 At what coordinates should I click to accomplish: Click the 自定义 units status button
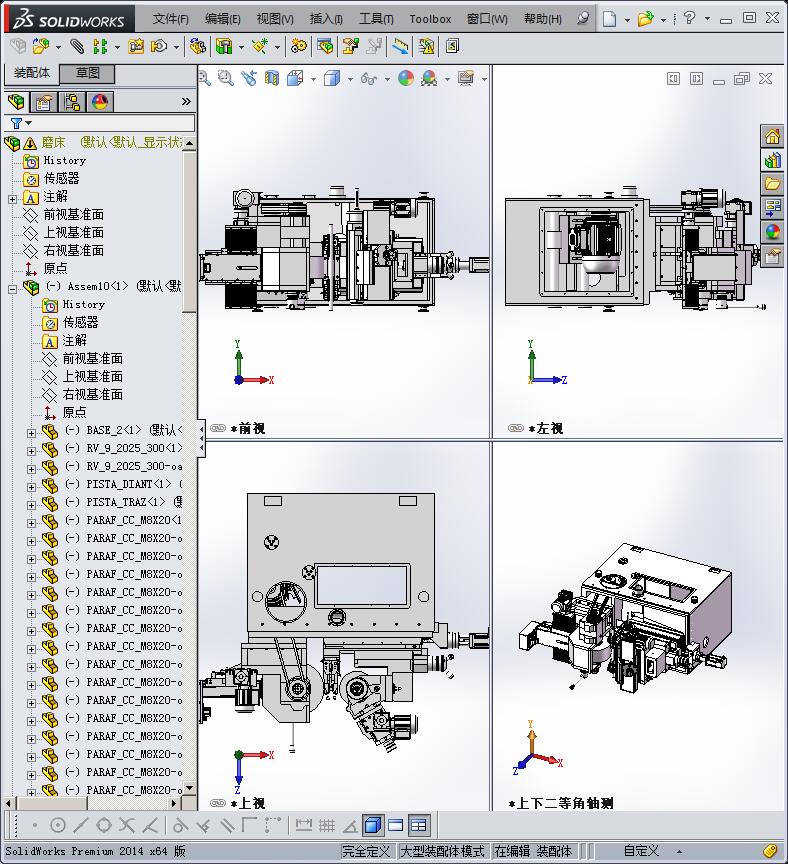(641, 851)
